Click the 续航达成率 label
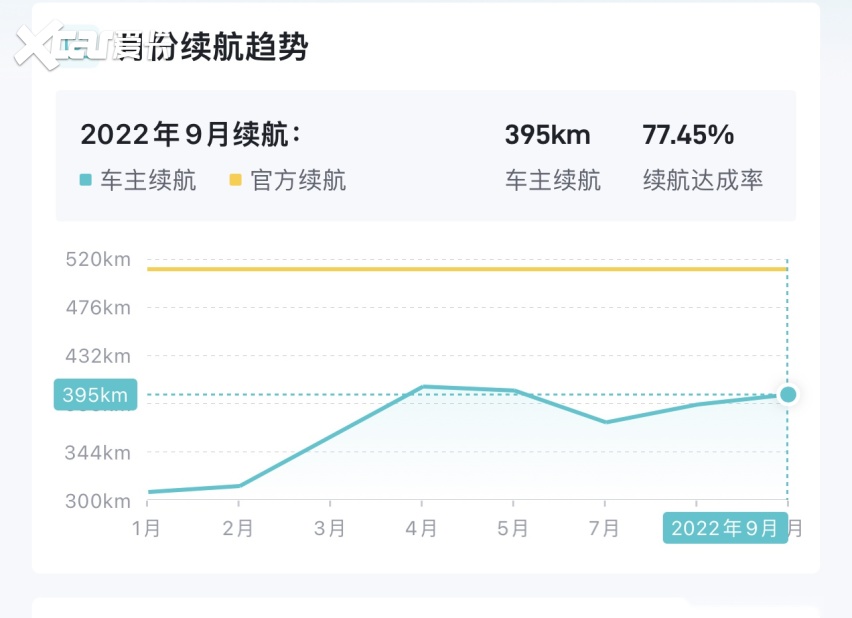Image resolution: width=852 pixels, height=618 pixels. [703, 181]
